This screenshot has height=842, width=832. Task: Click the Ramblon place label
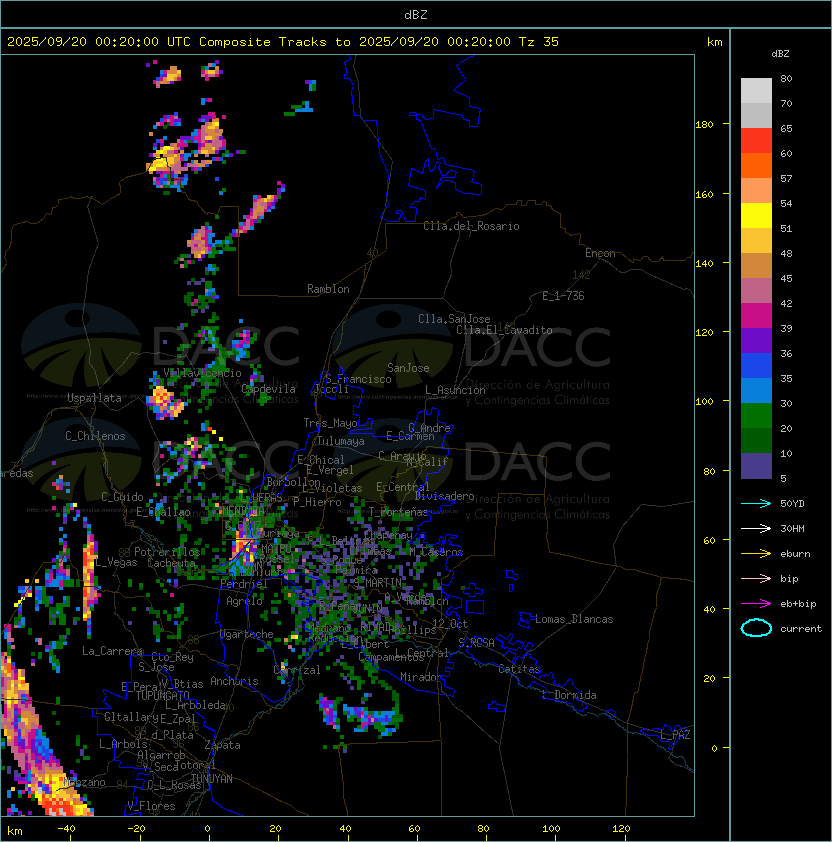[328, 289]
